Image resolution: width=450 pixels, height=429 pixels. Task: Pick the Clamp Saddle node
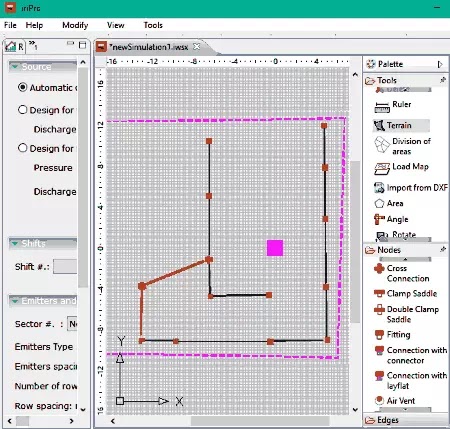[405, 293]
